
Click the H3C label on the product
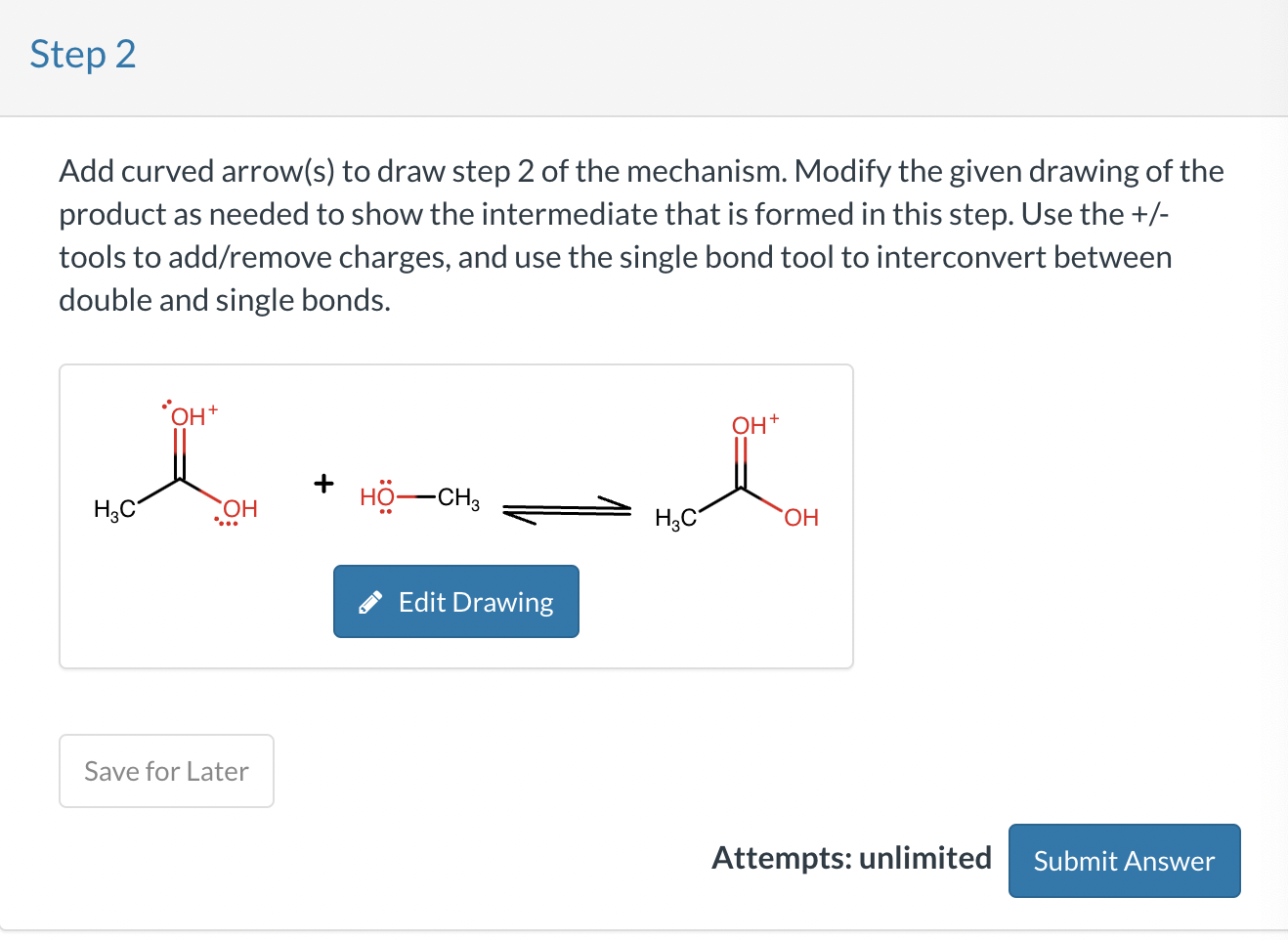(x=674, y=519)
